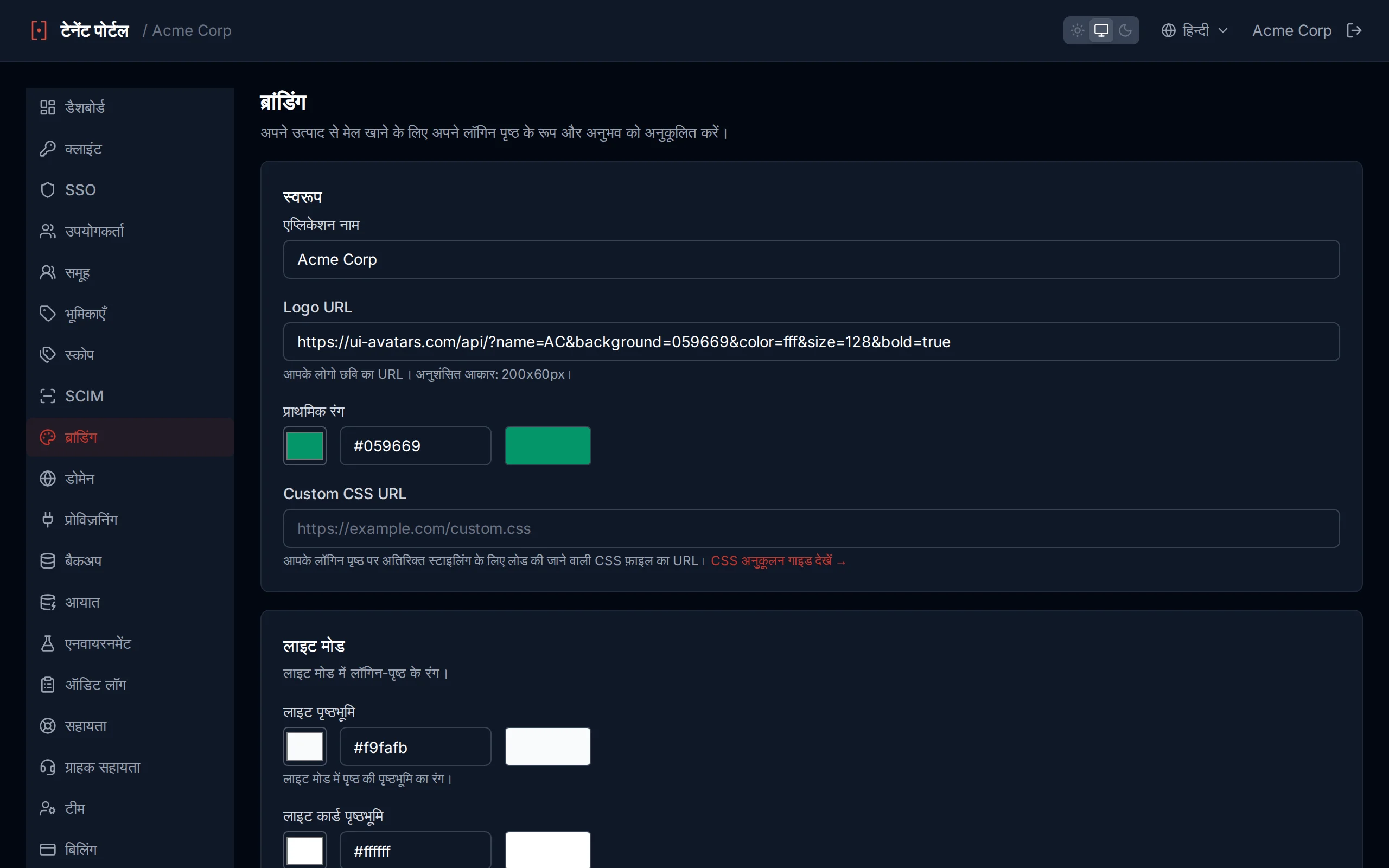The width and height of the screenshot is (1389, 868).
Task: Click into the Custom CSS URL field
Action: click(x=811, y=529)
